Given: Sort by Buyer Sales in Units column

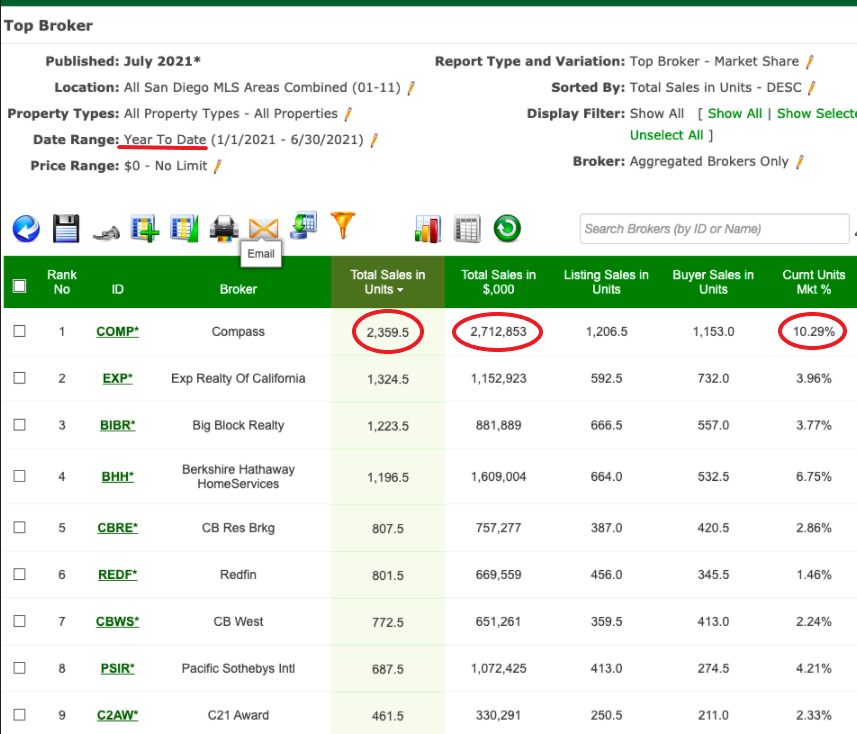Looking at the screenshot, I should [x=713, y=282].
